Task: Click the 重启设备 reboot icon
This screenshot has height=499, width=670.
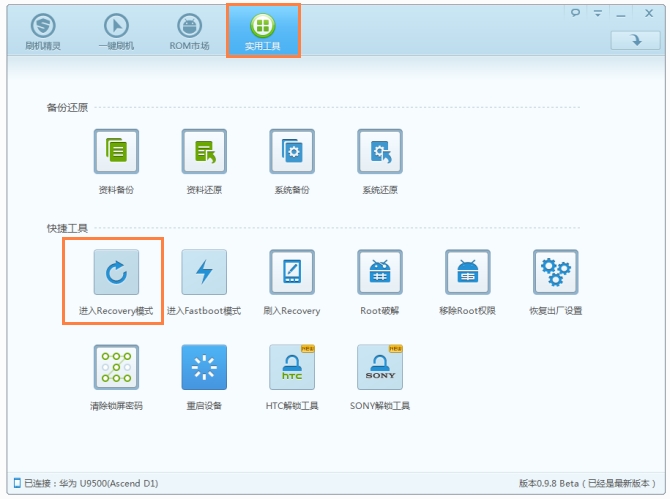Action: 204,367
